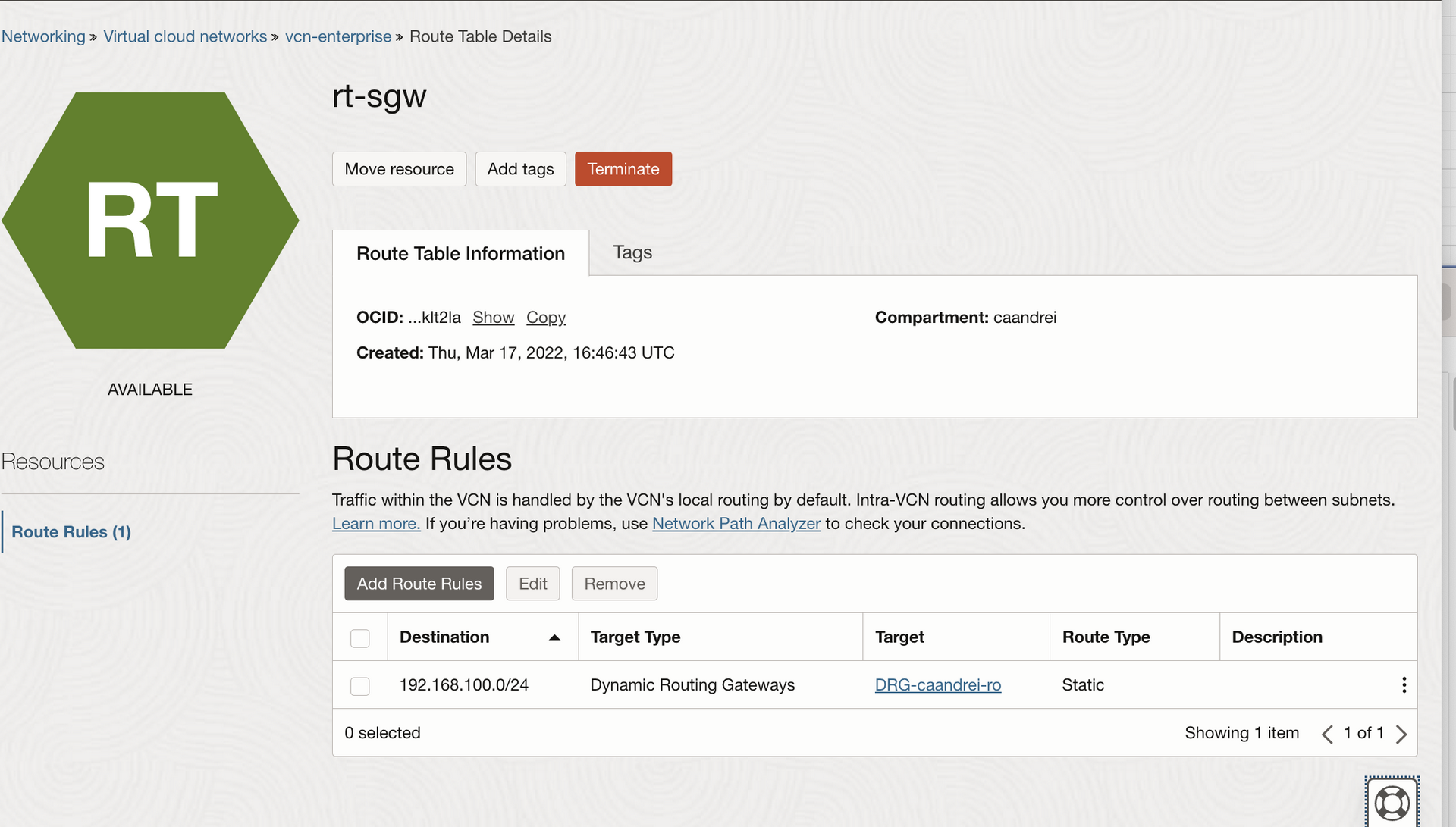Open DRG-caandrei-ro target link
Image resolution: width=1456 pixels, height=827 pixels.
937,685
